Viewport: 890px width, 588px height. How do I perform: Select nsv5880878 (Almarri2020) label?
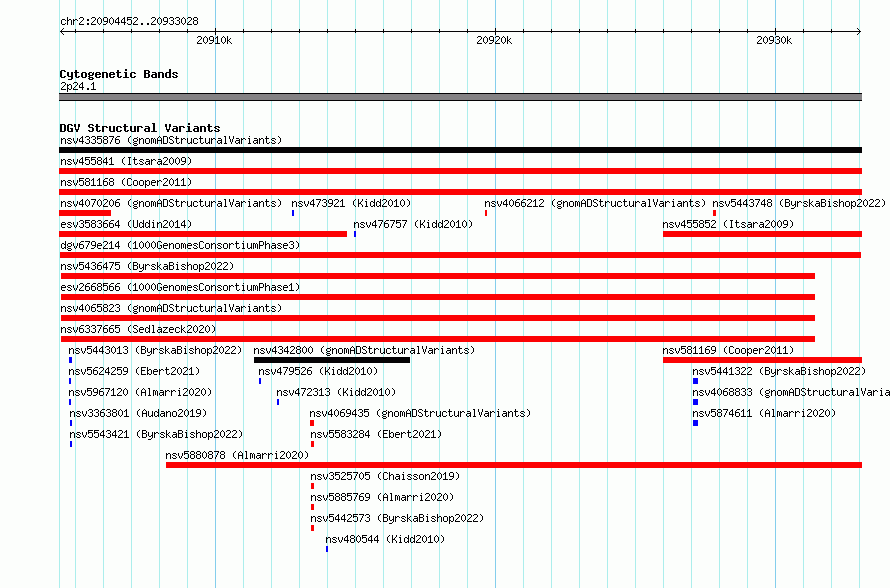pyautogui.click(x=237, y=455)
